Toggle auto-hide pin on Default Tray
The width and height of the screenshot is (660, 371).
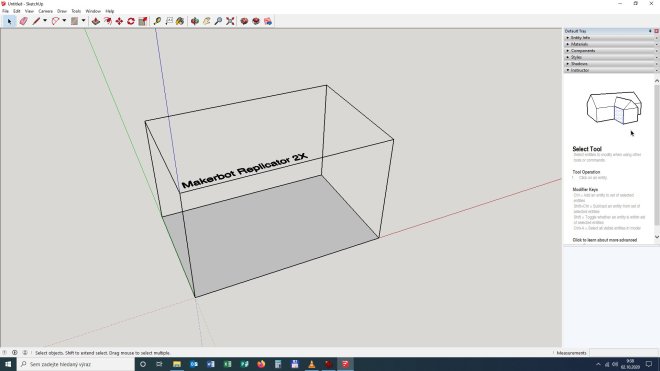[x=650, y=31]
